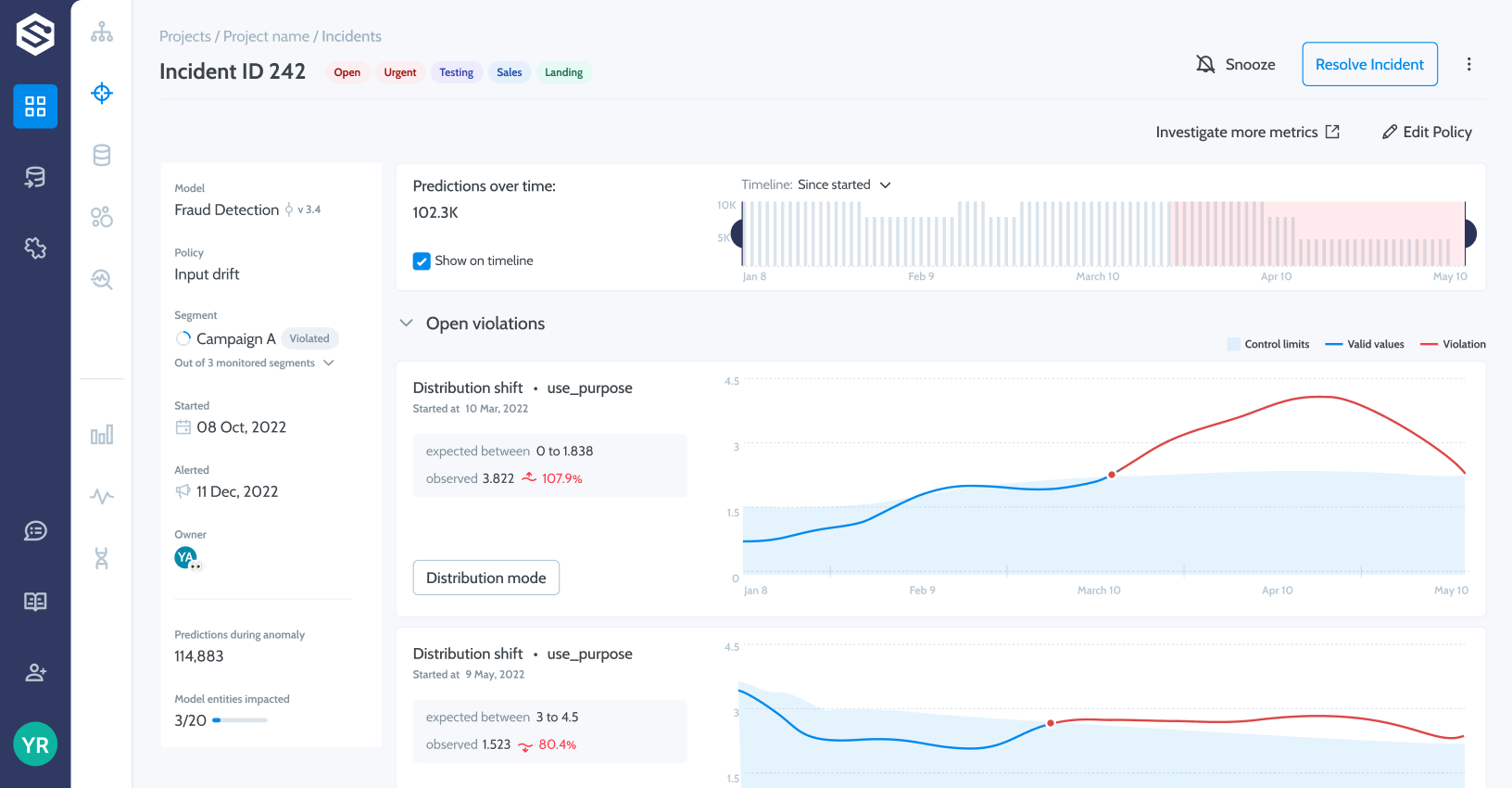Open the documentation book icon
The width and height of the screenshot is (1512, 788).
pyautogui.click(x=35, y=602)
